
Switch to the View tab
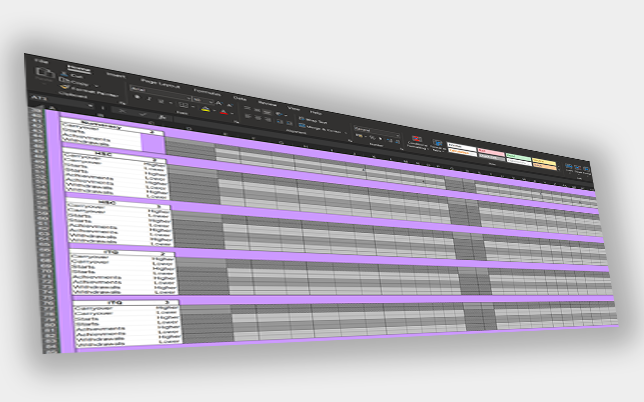coord(294,108)
